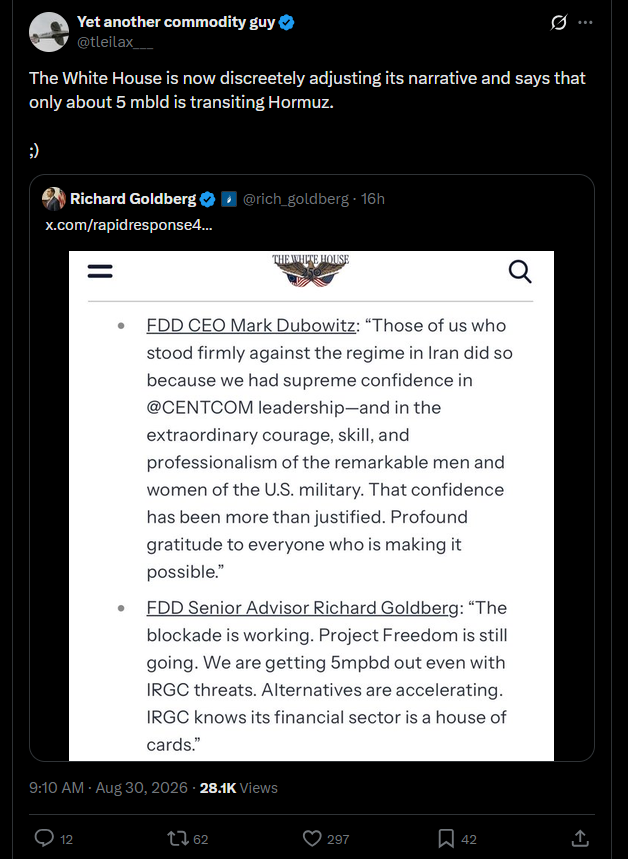Like the post with the heart icon
This screenshot has width=628, height=859.
[312, 839]
